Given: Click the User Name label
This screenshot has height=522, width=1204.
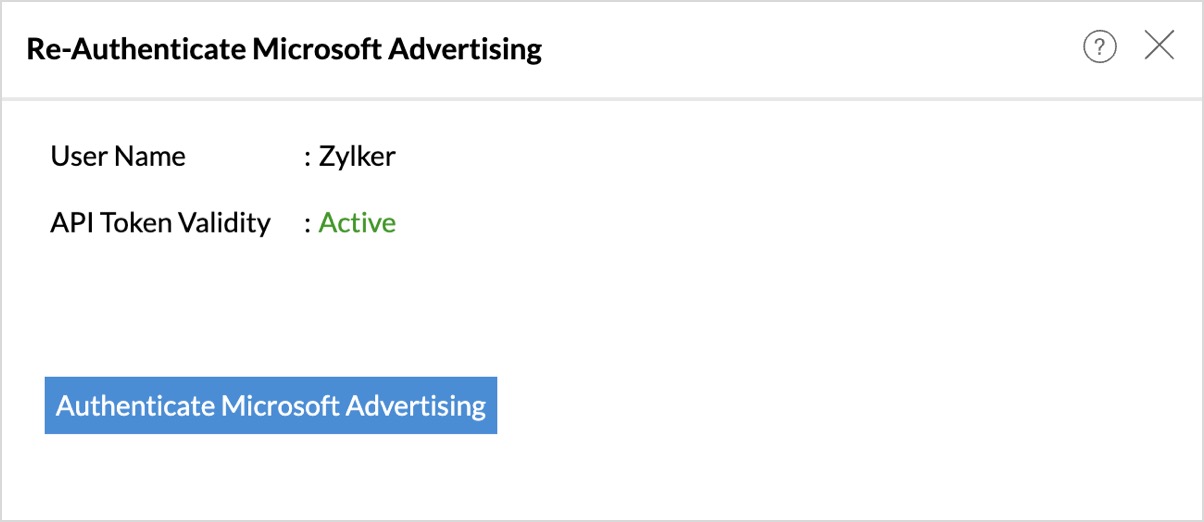Looking at the screenshot, I should click(118, 156).
